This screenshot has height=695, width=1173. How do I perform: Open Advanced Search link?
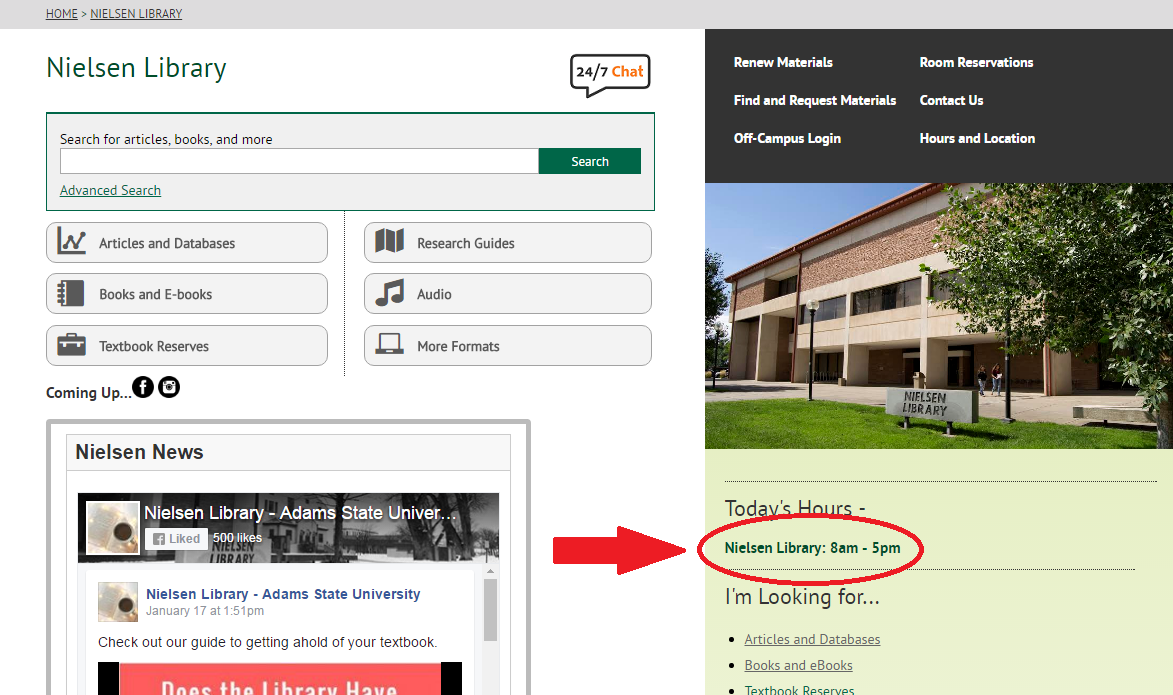pyautogui.click(x=110, y=190)
